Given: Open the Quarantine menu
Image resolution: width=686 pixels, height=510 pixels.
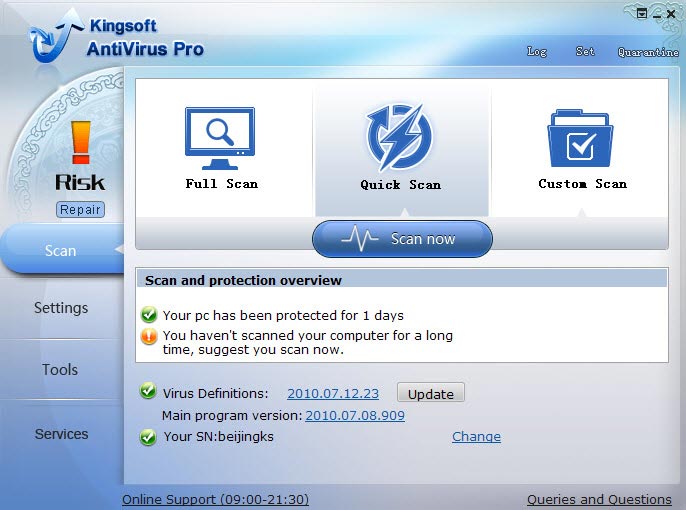Looking at the screenshot, I should pos(648,52).
